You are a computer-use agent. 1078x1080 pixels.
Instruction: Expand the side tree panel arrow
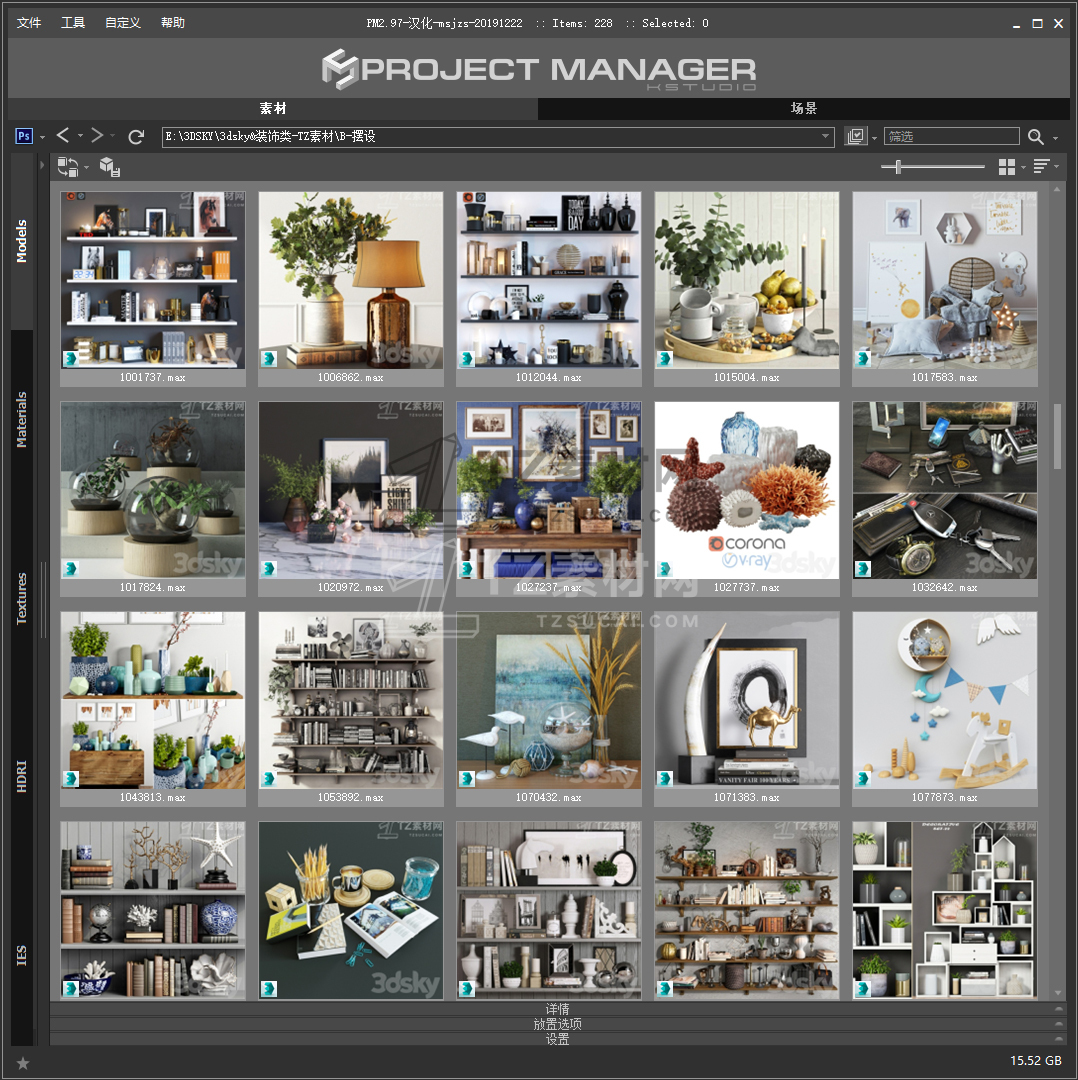(41, 165)
